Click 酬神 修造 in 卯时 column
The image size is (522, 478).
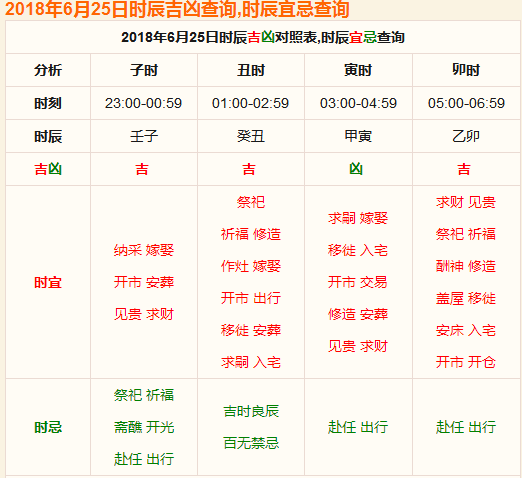tap(466, 266)
